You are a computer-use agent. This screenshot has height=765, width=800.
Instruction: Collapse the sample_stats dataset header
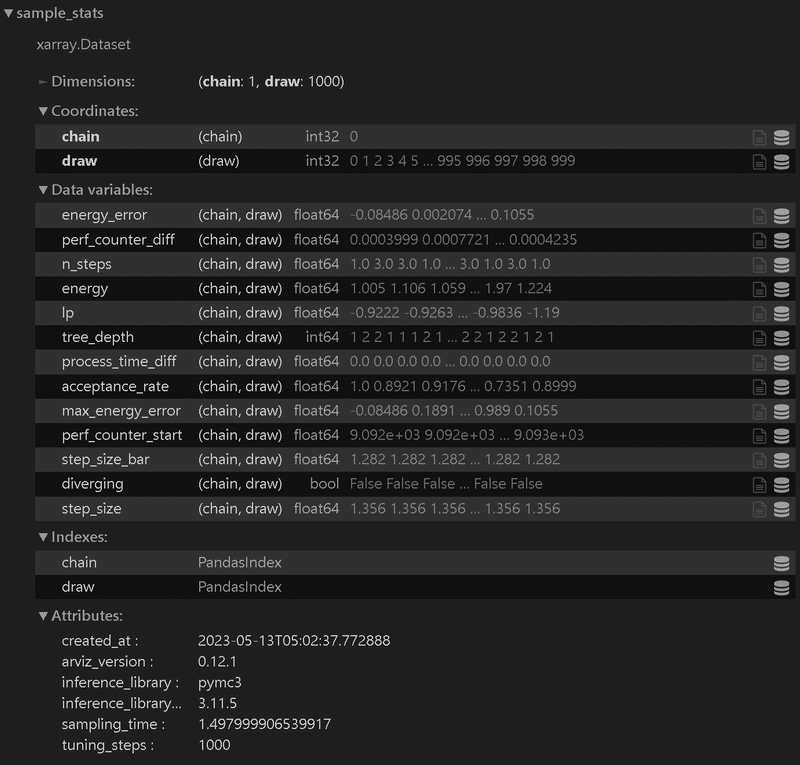click(x=10, y=14)
